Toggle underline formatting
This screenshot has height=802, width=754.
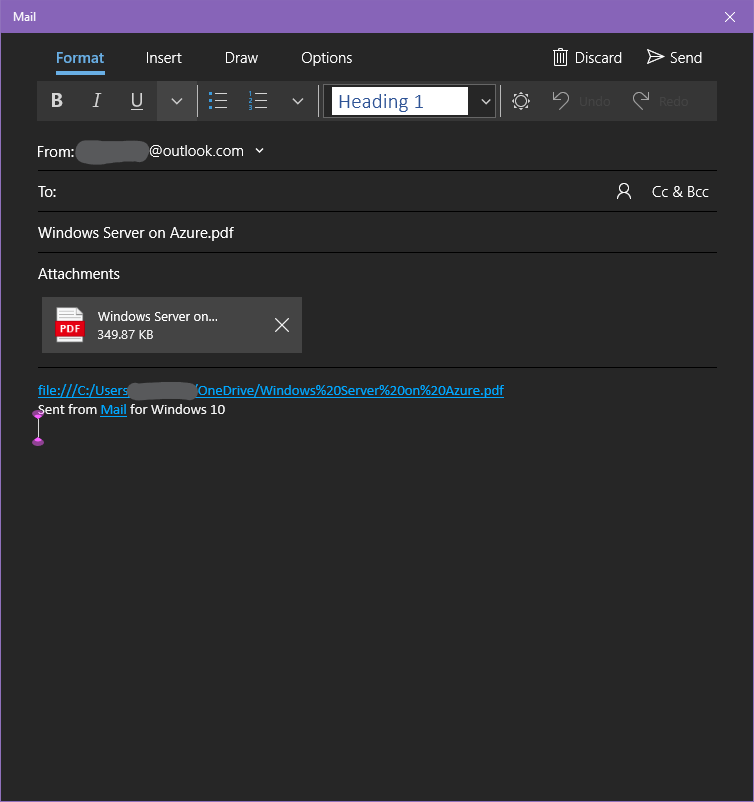tap(137, 101)
